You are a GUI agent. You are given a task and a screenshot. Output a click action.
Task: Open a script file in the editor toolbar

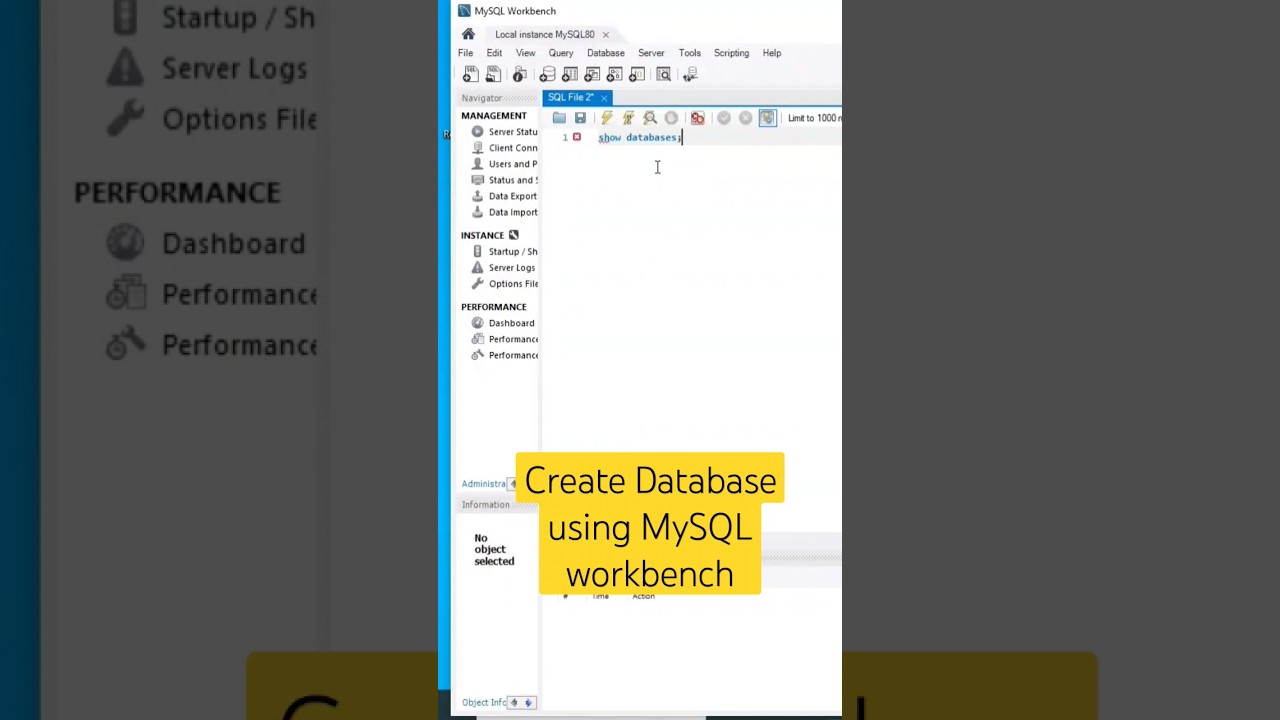tap(559, 118)
